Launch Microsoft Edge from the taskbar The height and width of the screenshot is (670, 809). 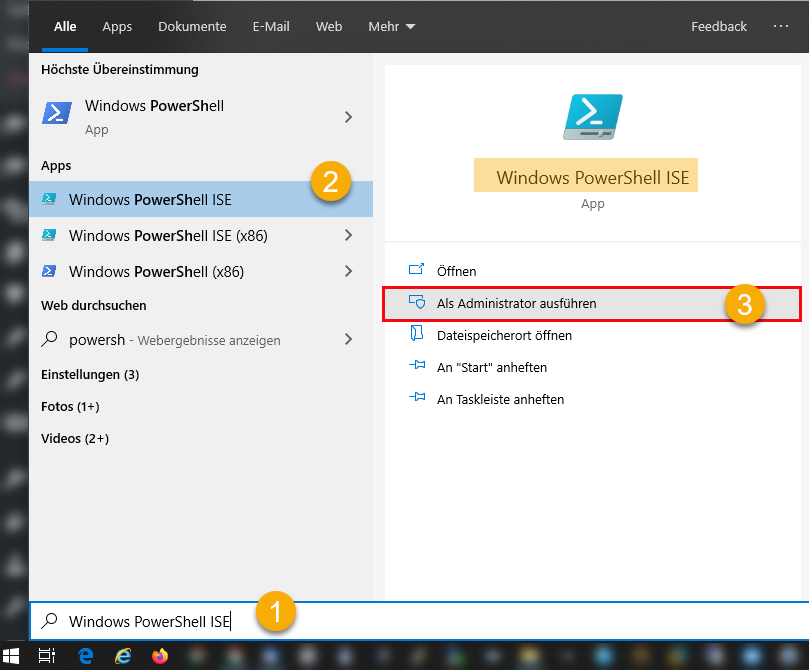point(86,656)
